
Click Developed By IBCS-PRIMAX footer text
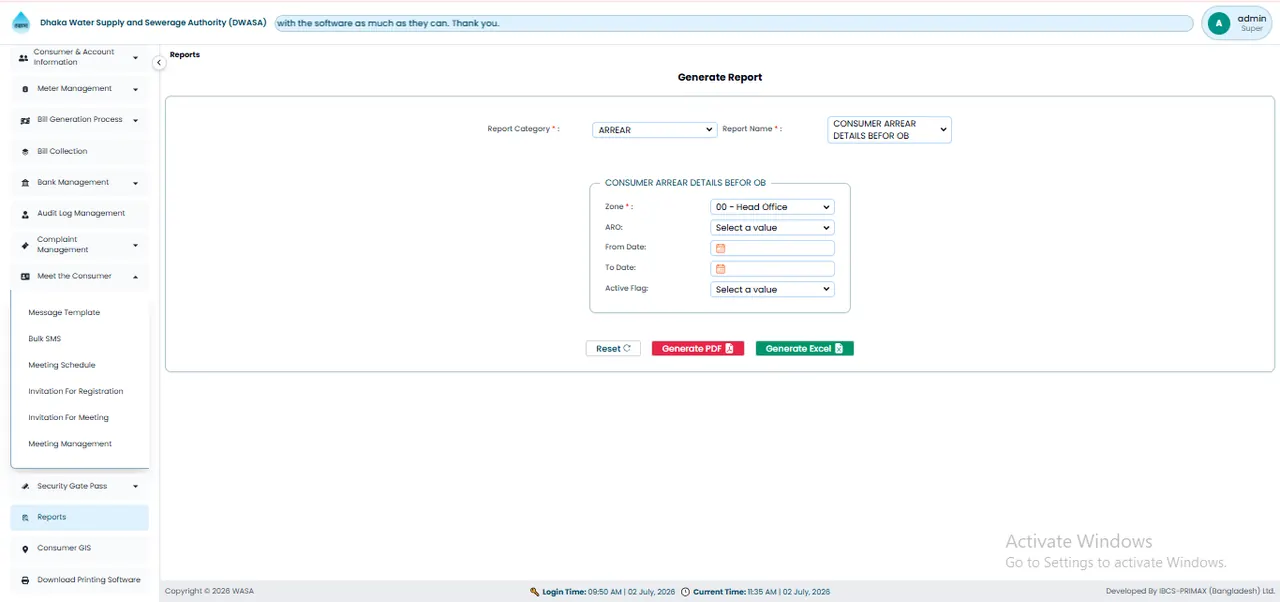[1190, 592]
